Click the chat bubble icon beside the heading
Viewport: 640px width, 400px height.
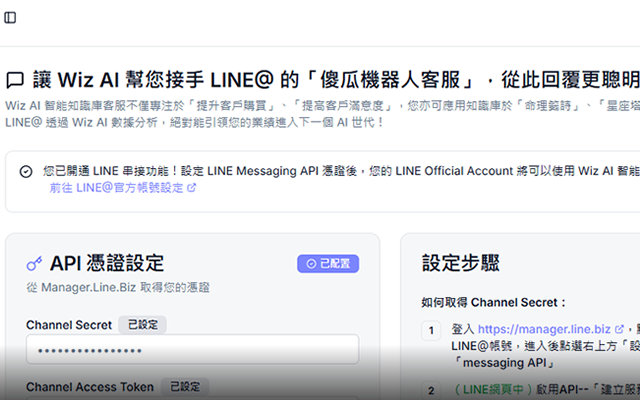[15, 79]
